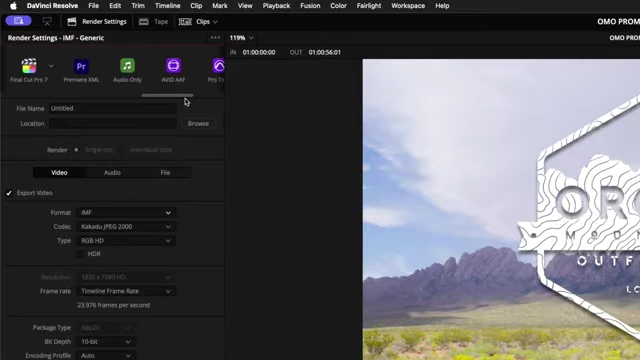Open the Trim menu
Screen dimensions: 640x360
(138, 6)
